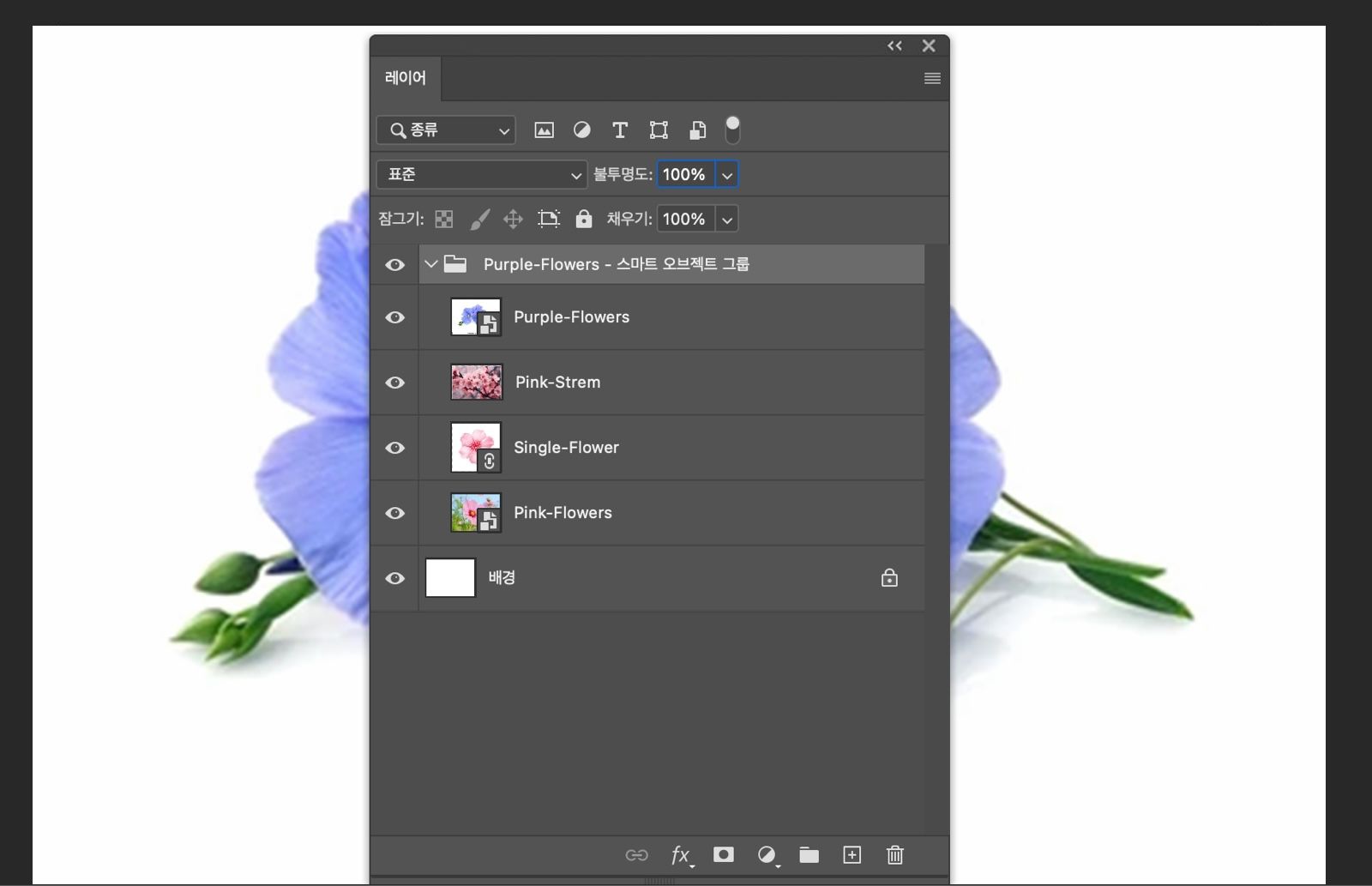
Task: Click the lock image pixels brush icon
Action: point(479,220)
